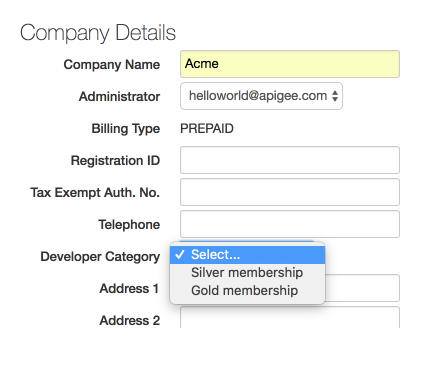Click the Company Name field containing Acme
427x367 pixels.
click(x=290, y=64)
